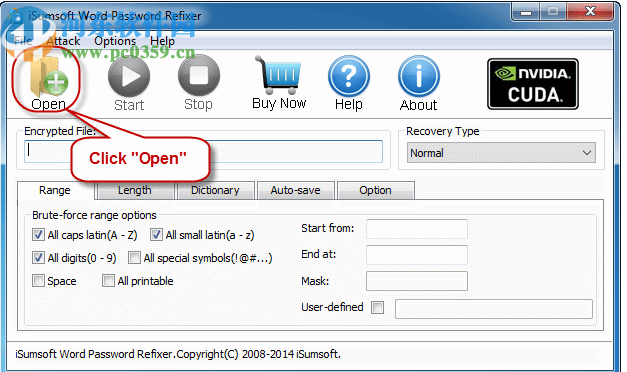Image resolution: width=627 pixels, height=372 pixels.
Task: Uncheck All small latin(a - z)
Action: [x=156, y=235]
